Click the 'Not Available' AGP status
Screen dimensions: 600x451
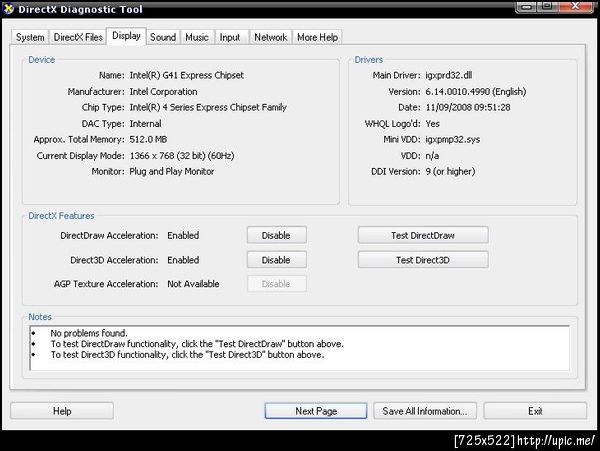tap(193, 284)
